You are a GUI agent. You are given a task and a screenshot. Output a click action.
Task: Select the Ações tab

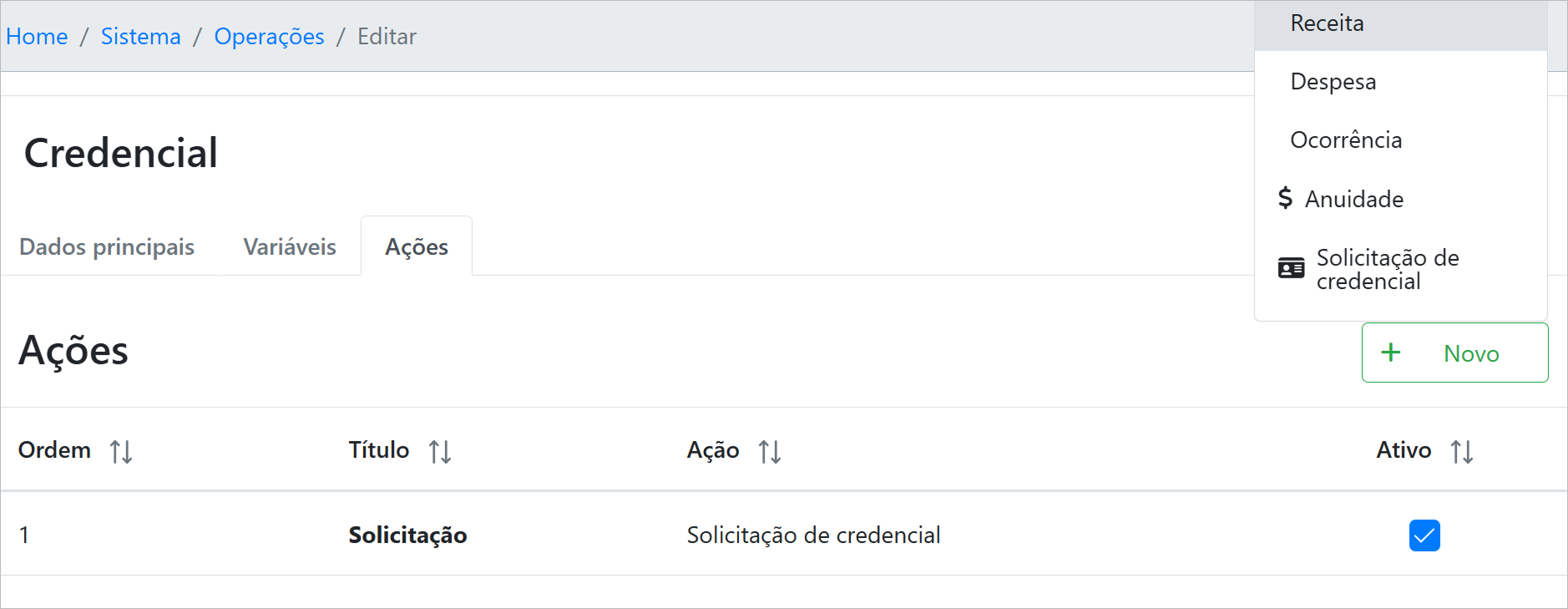point(417,247)
